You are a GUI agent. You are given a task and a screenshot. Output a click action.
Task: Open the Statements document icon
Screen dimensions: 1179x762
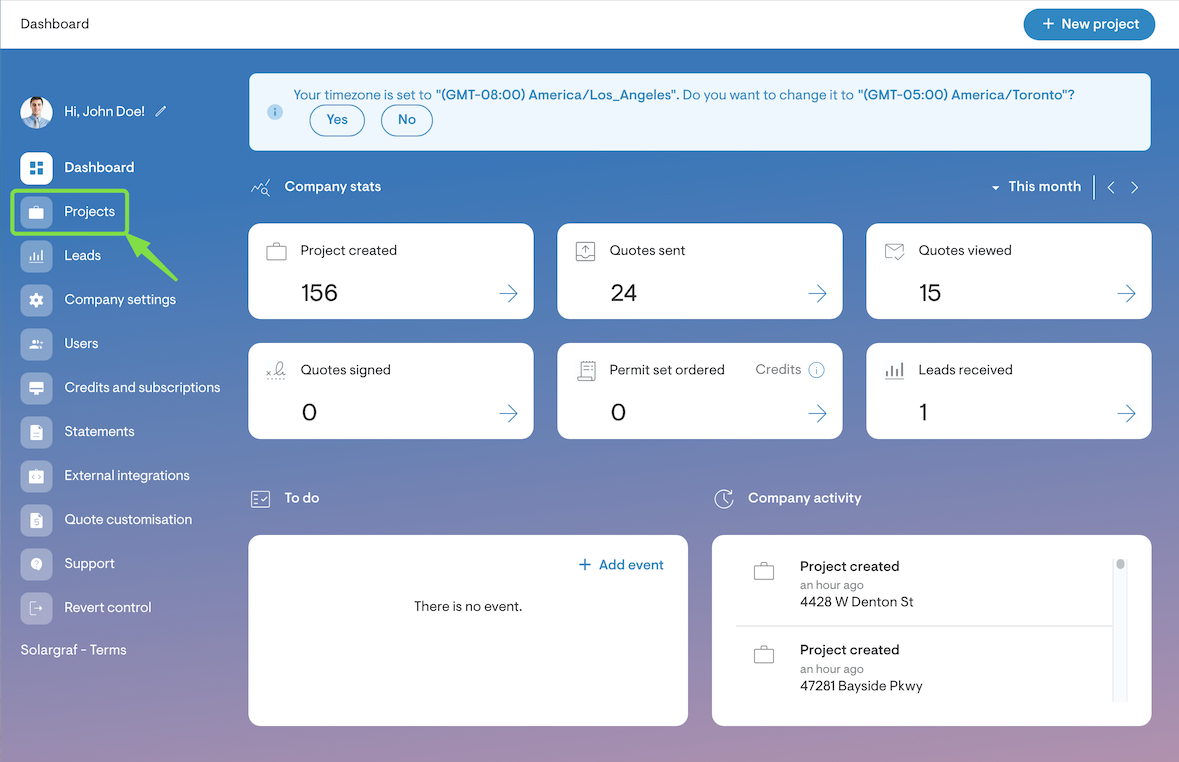34,432
